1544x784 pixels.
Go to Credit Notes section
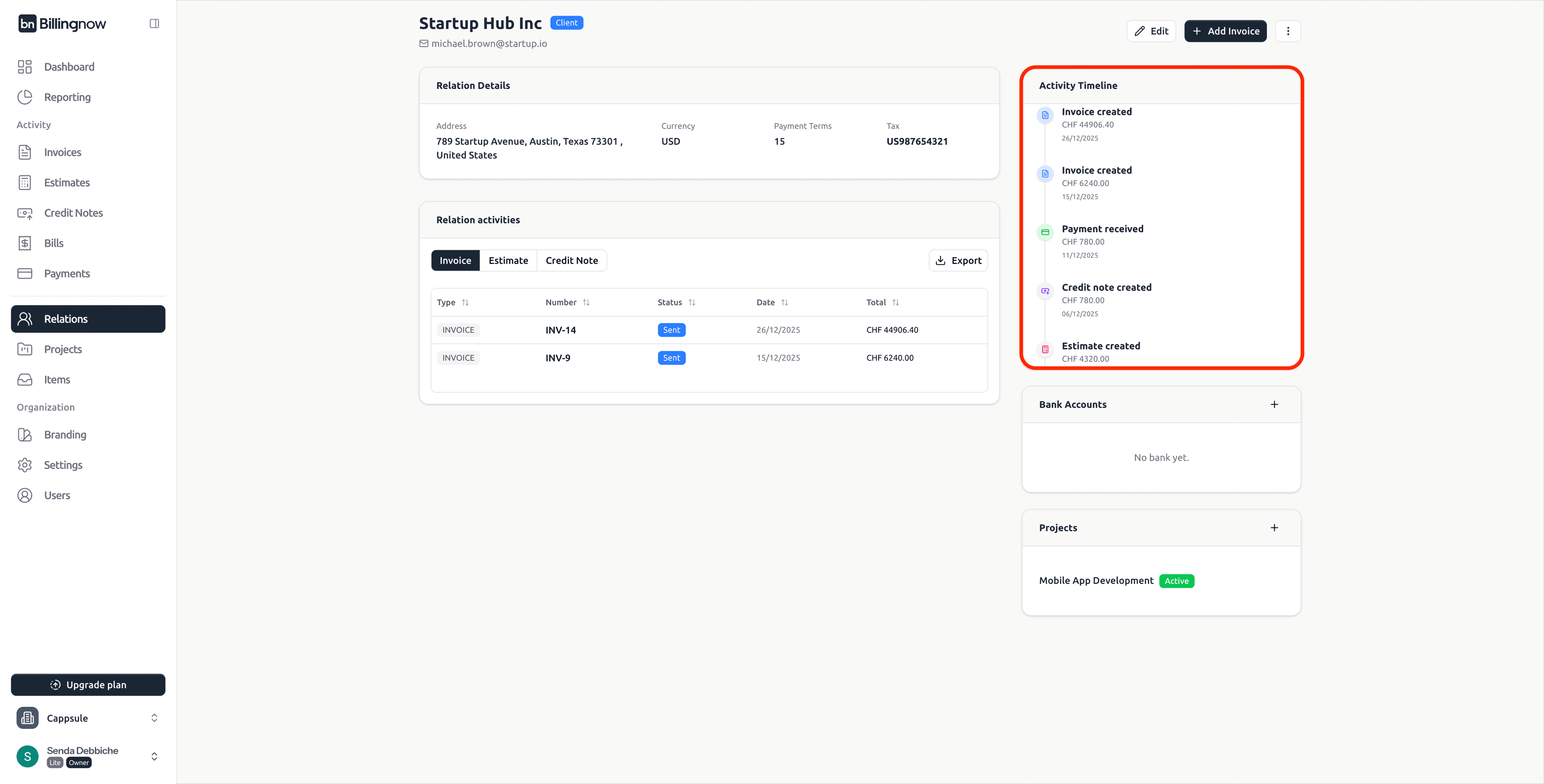(73, 213)
